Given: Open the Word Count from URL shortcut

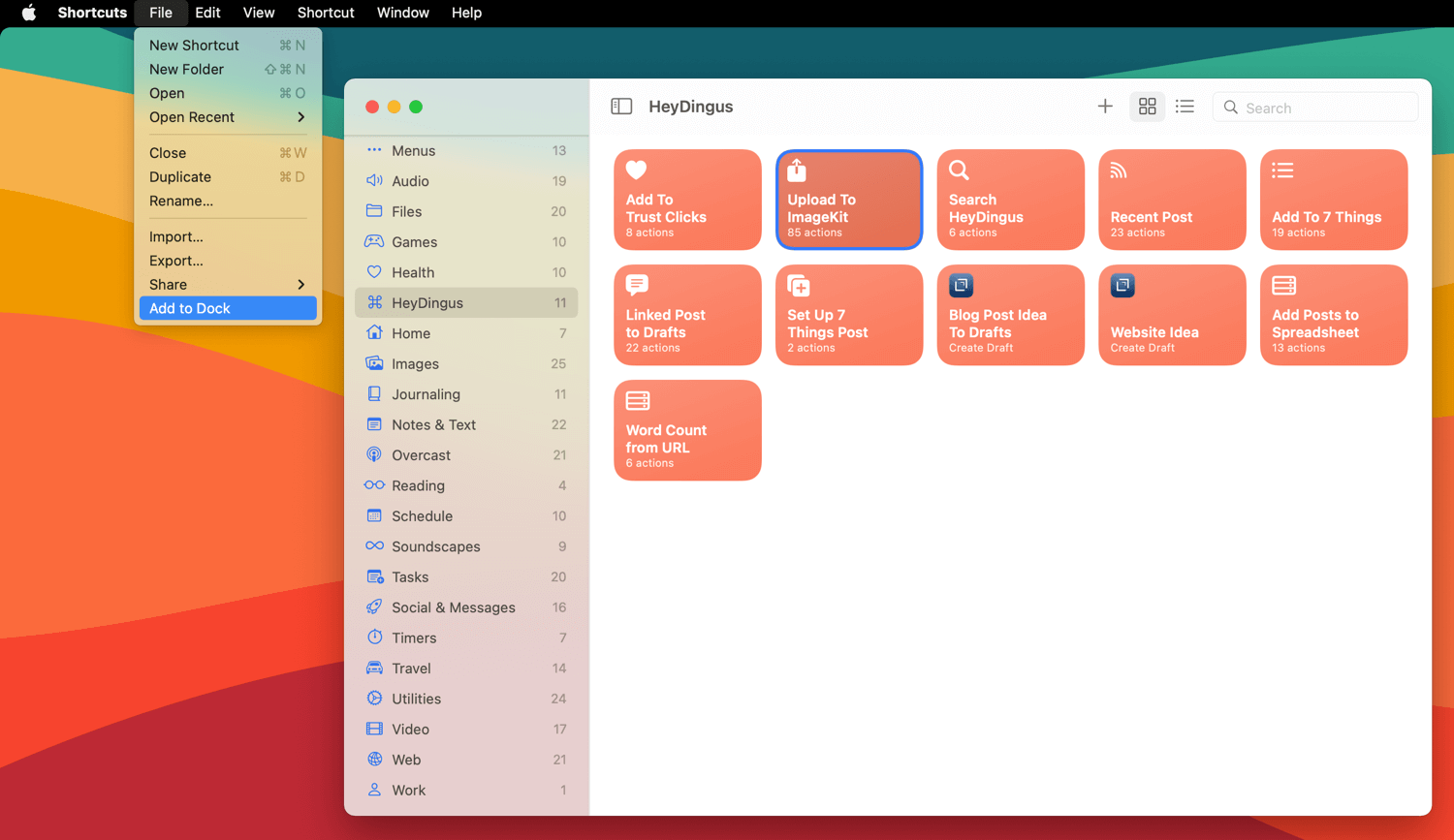Looking at the screenshot, I should pyautogui.click(x=687, y=431).
